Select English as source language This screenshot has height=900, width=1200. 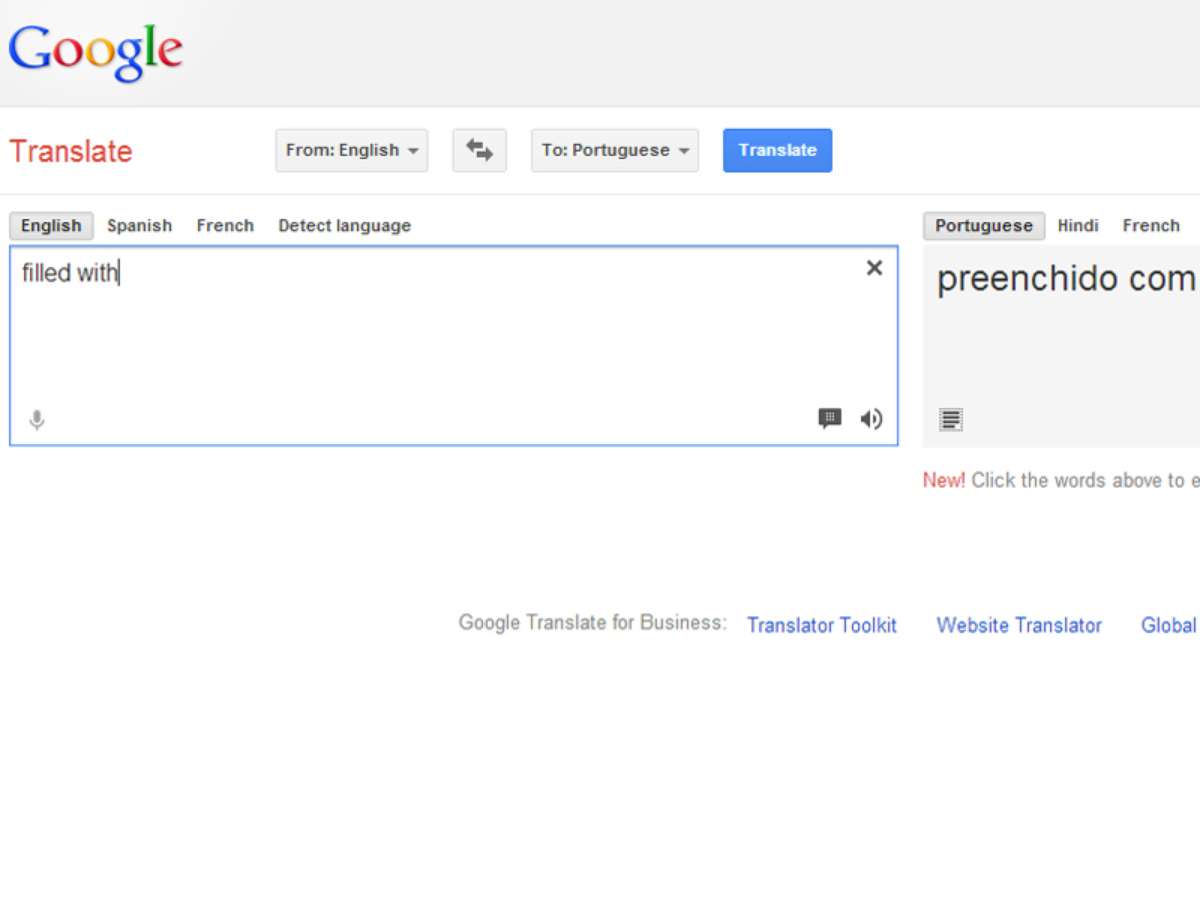(x=51, y=226)
